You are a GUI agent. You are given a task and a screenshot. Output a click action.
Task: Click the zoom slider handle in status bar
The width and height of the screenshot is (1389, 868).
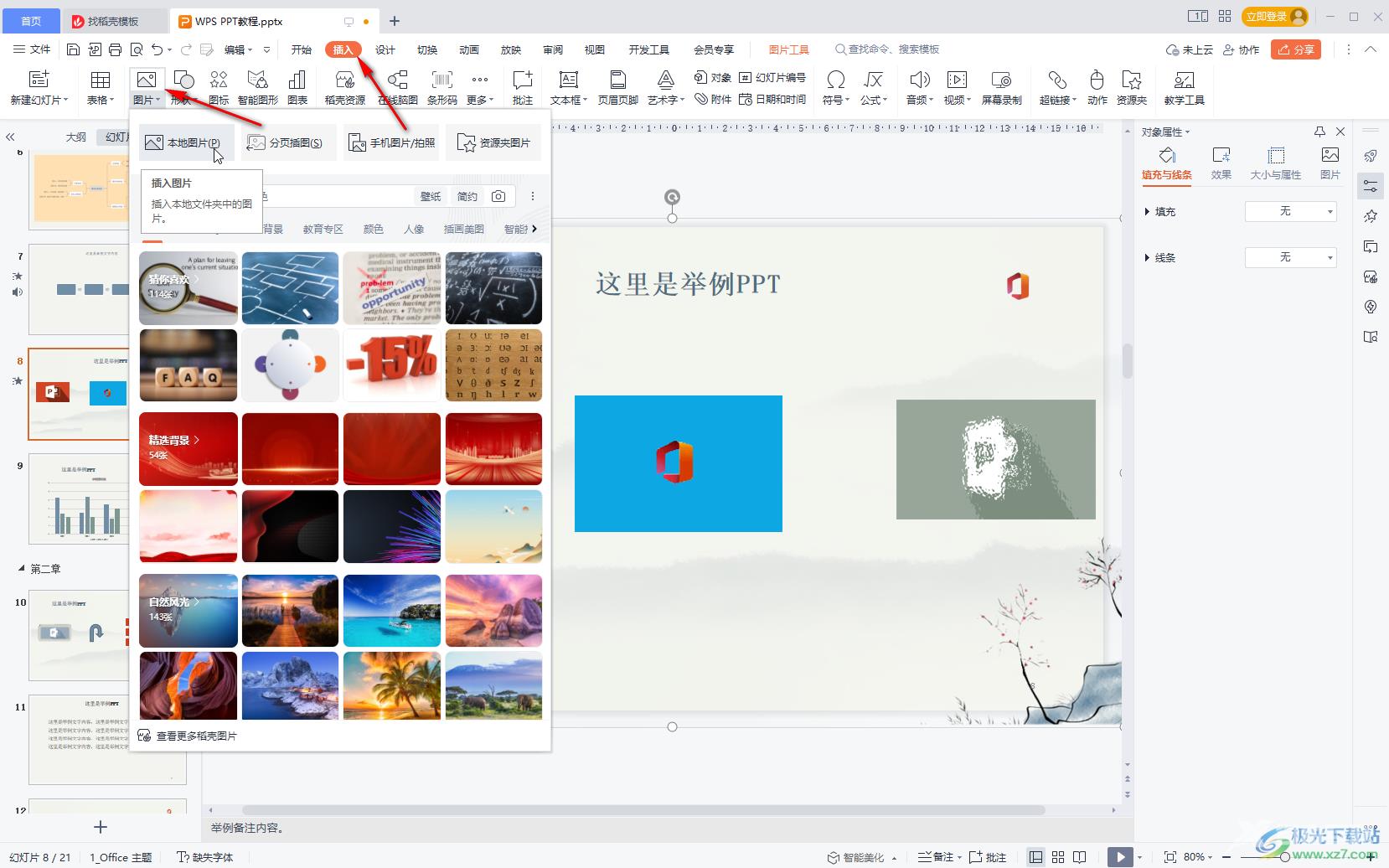pyautogui.click(x=1285, y=857)
